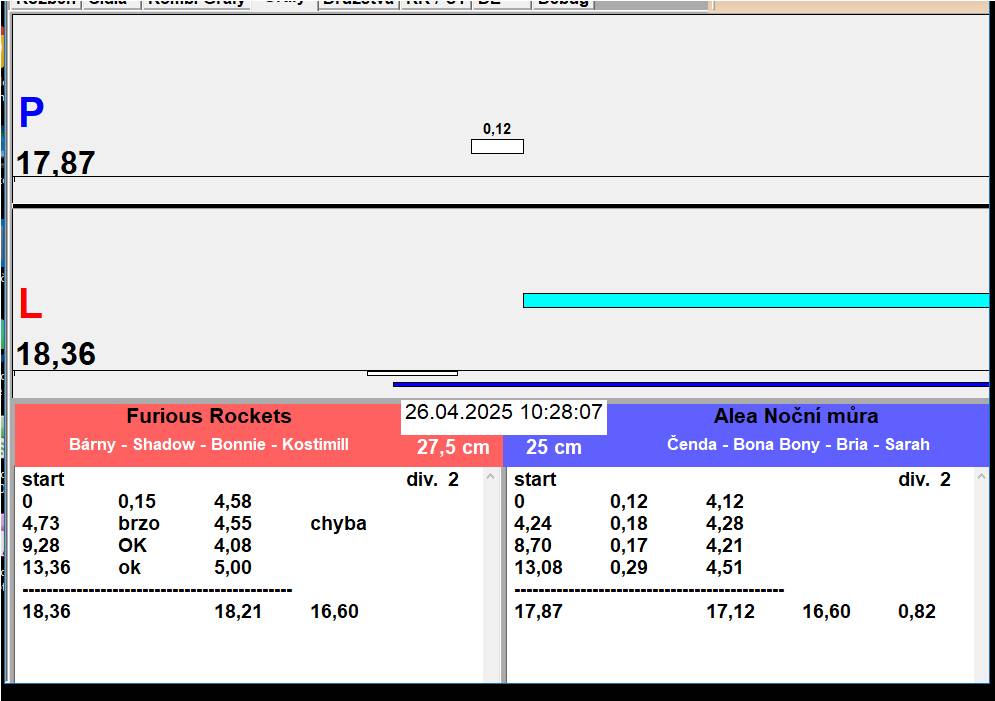The image size is (995, 701).
Task: Click the small white bar under lane L
Action: click(412, 373)
